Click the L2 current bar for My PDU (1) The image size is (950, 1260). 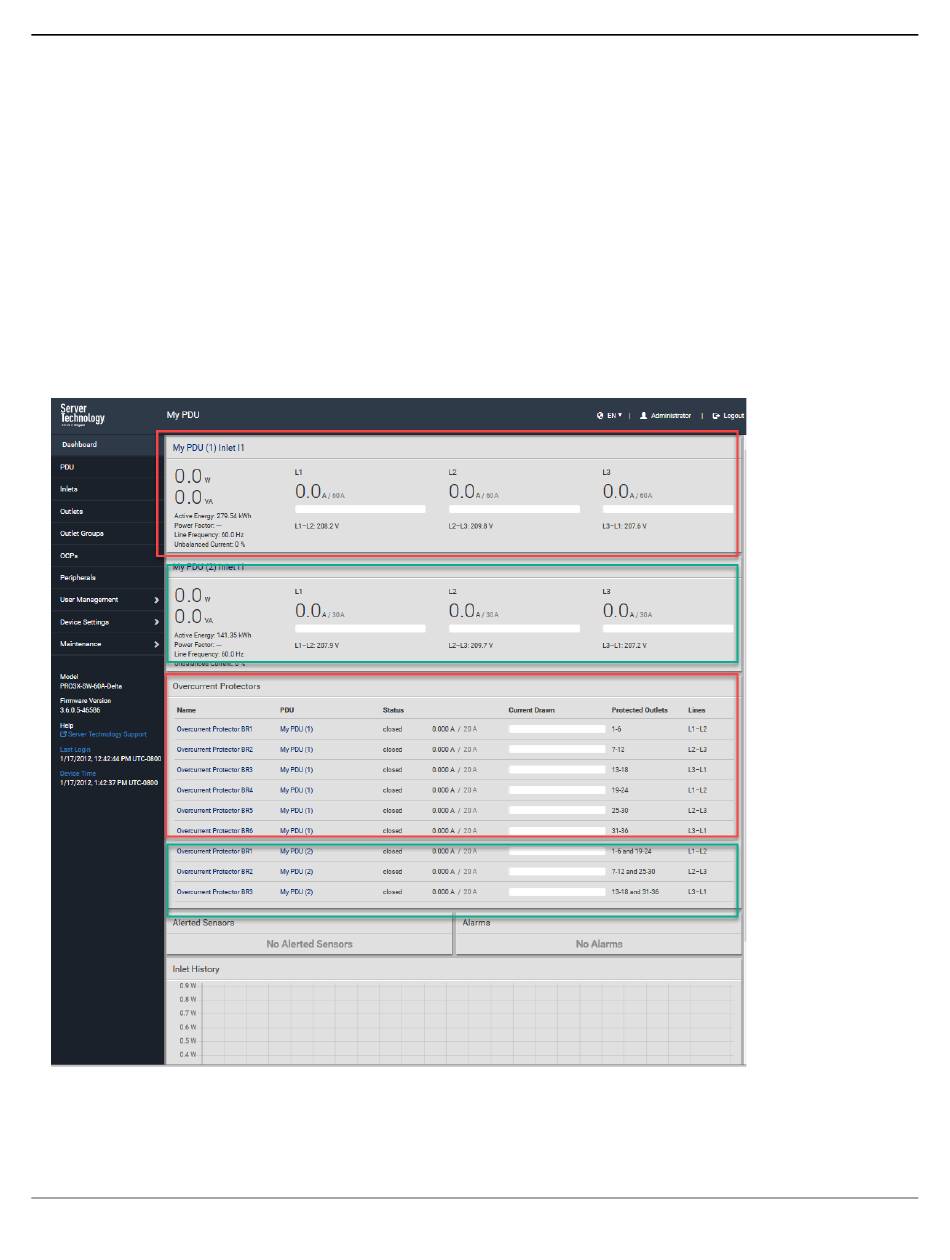click(x=514, y=509)
